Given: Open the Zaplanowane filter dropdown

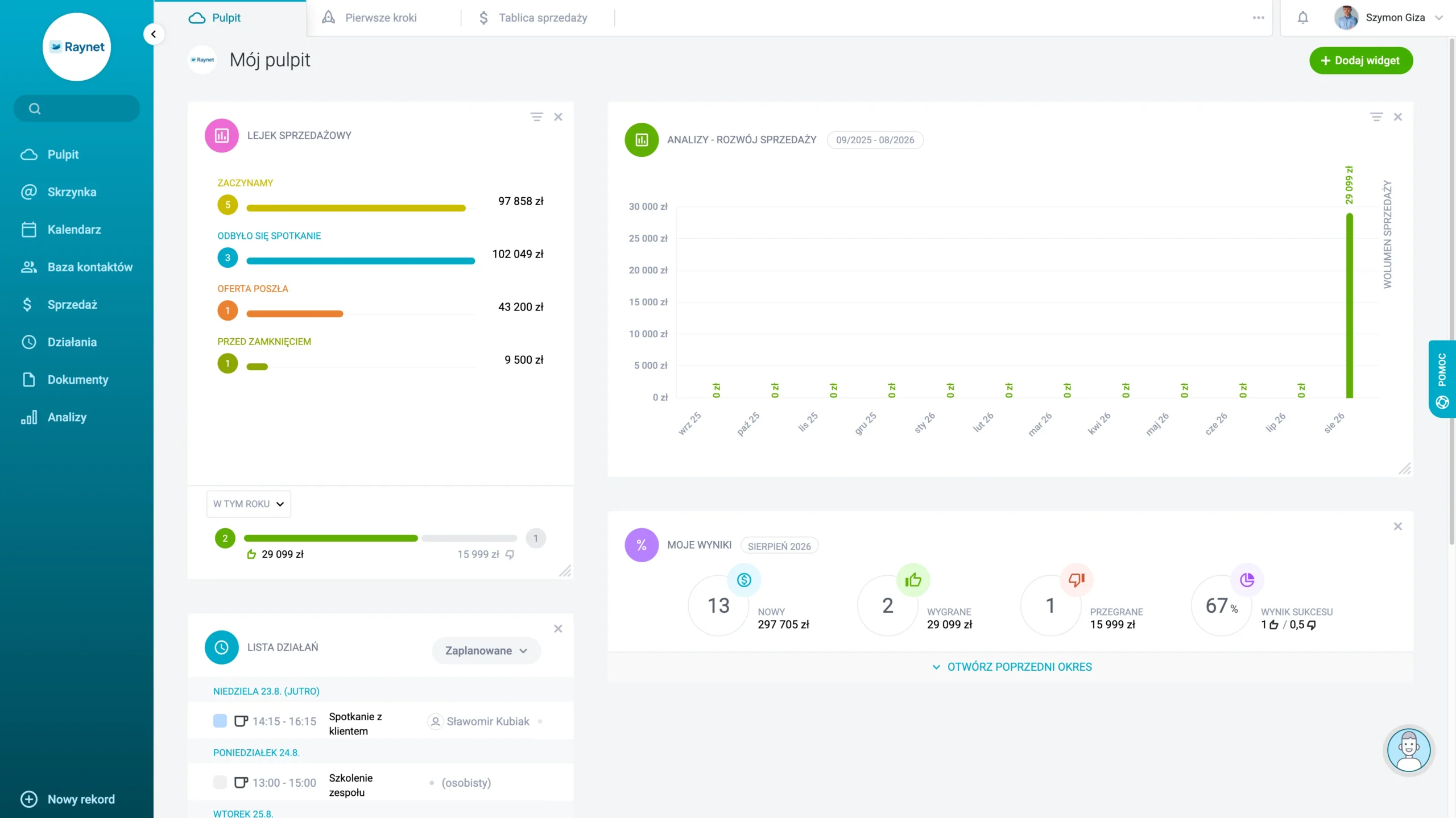Looking at the screenshot, I should click(486, 651).
